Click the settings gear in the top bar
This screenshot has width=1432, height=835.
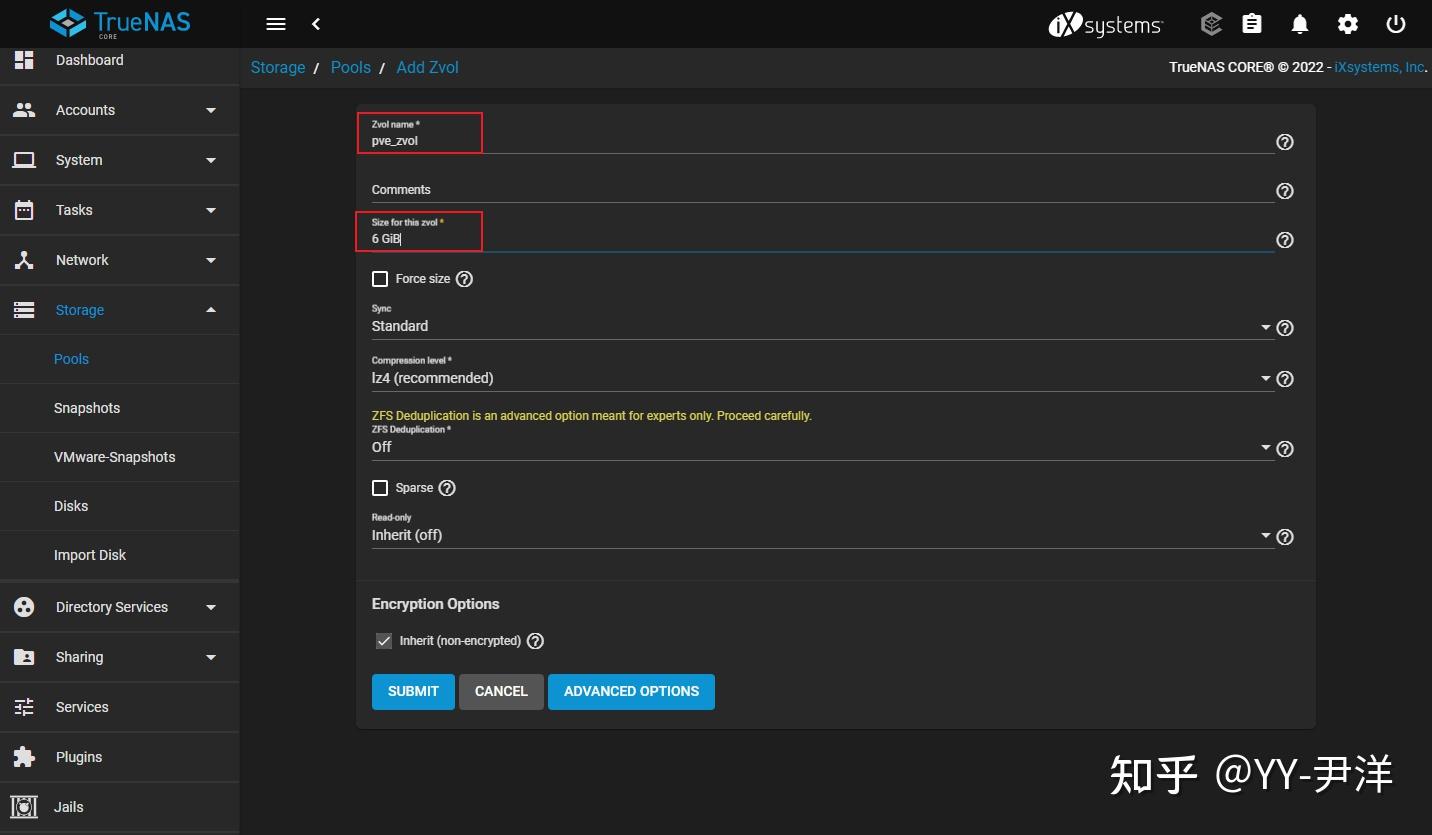pos(1347,24)
